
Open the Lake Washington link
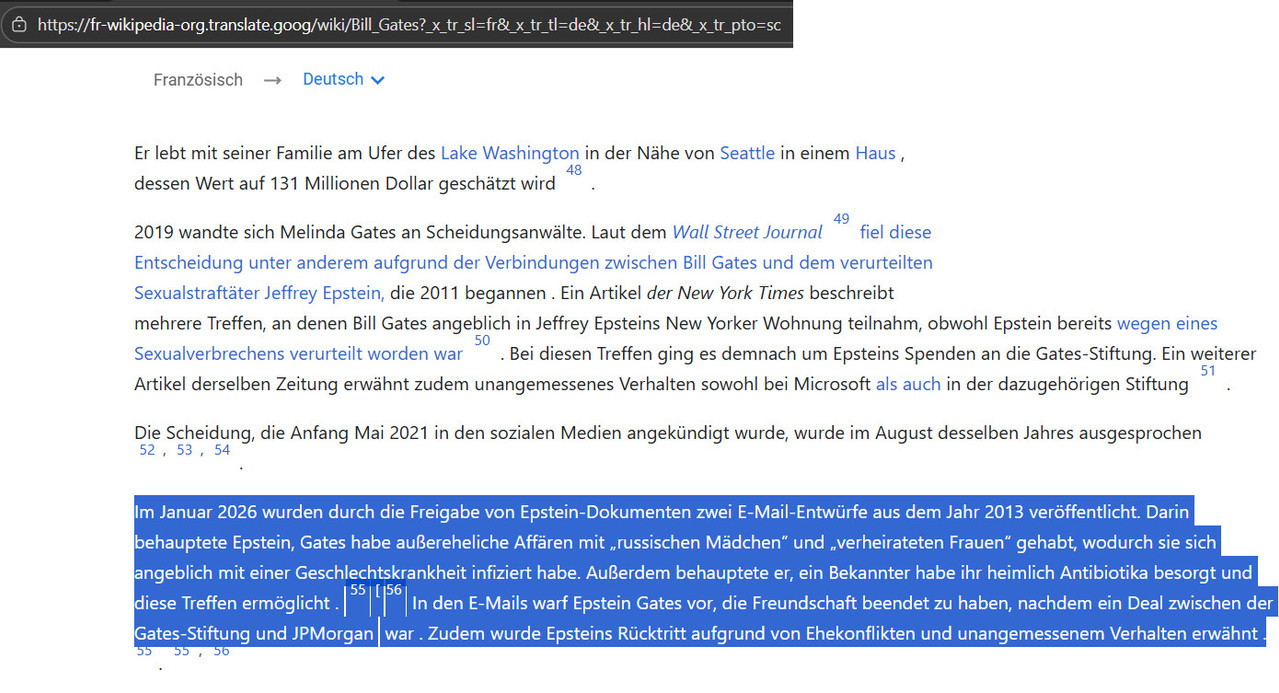tap(510, 153)
